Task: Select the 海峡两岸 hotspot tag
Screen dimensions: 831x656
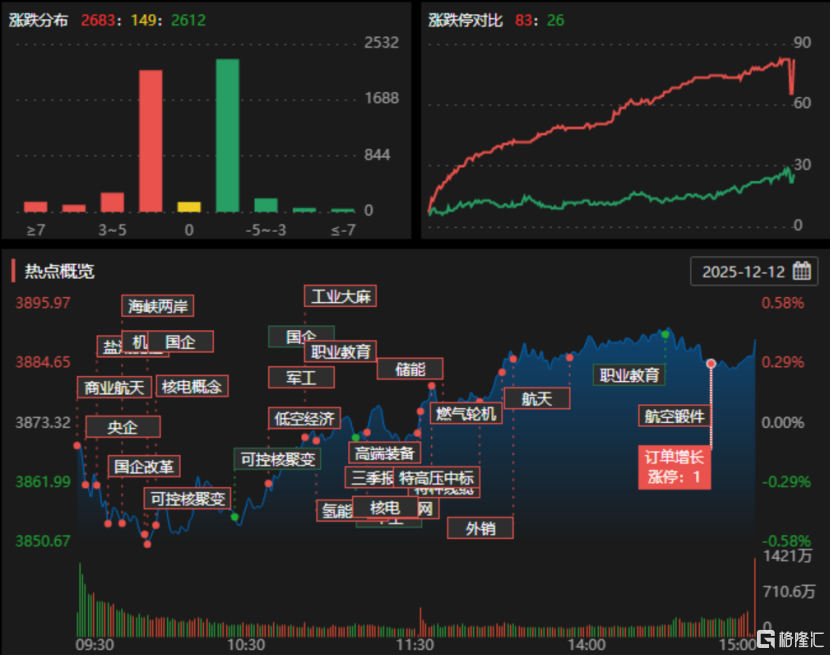Action: coord(160,305)
